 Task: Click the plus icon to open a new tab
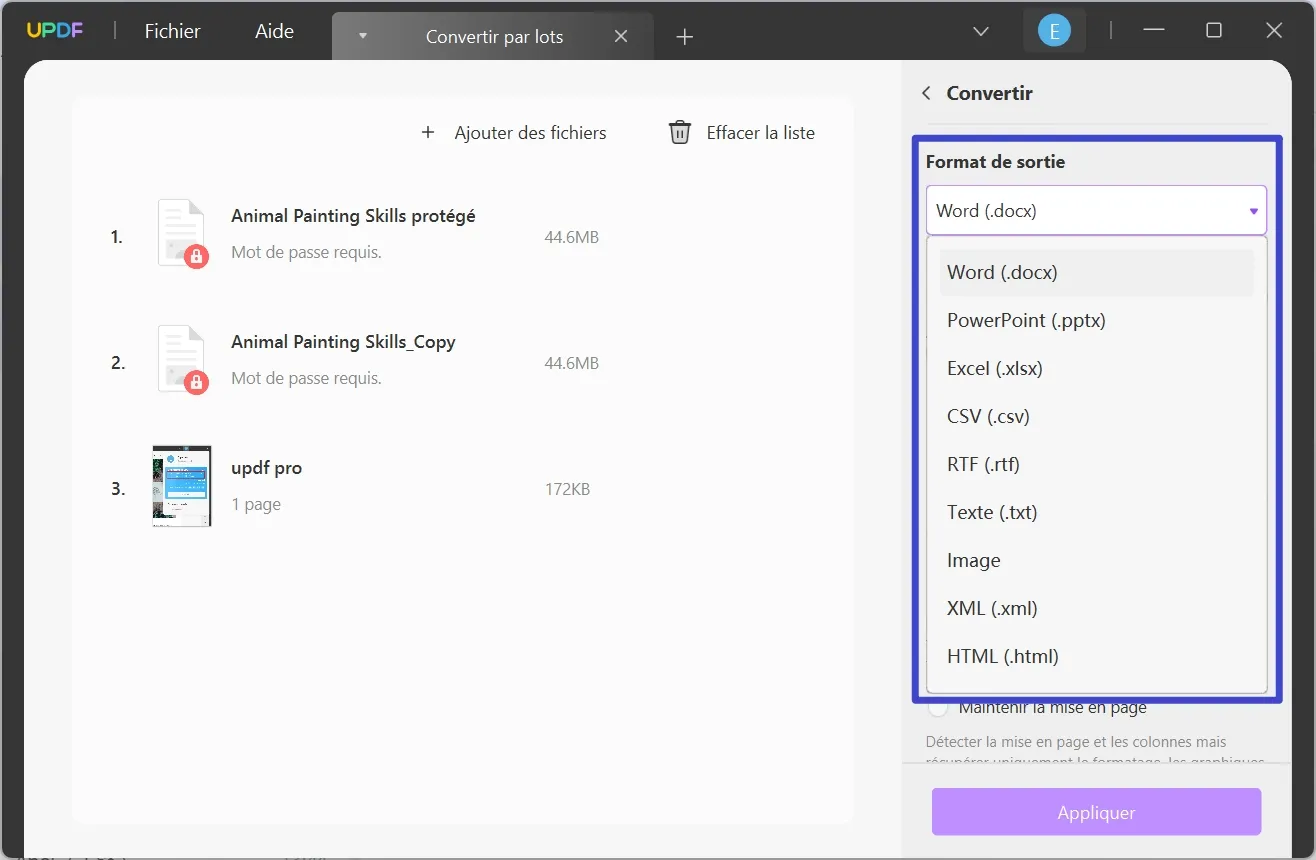click(x=684, y=36)
